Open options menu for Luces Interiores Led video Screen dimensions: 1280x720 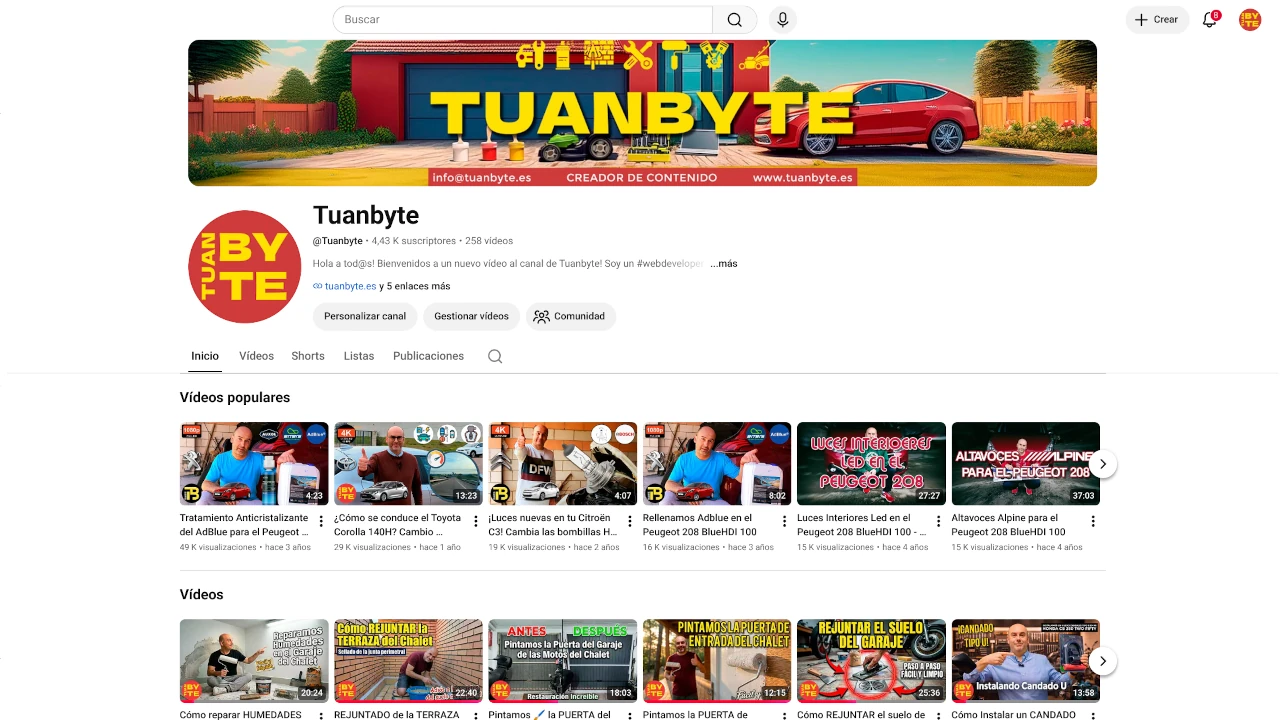click(938, 521)
